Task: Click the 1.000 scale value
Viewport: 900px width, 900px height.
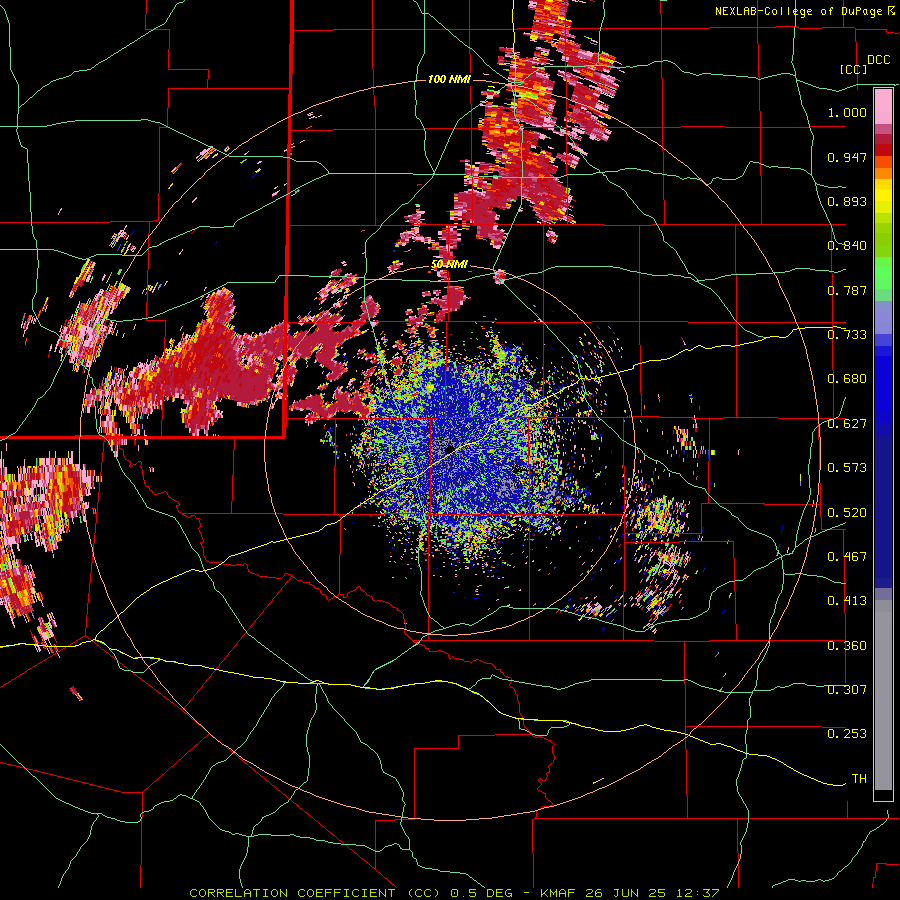Action: tap(847, 112)
